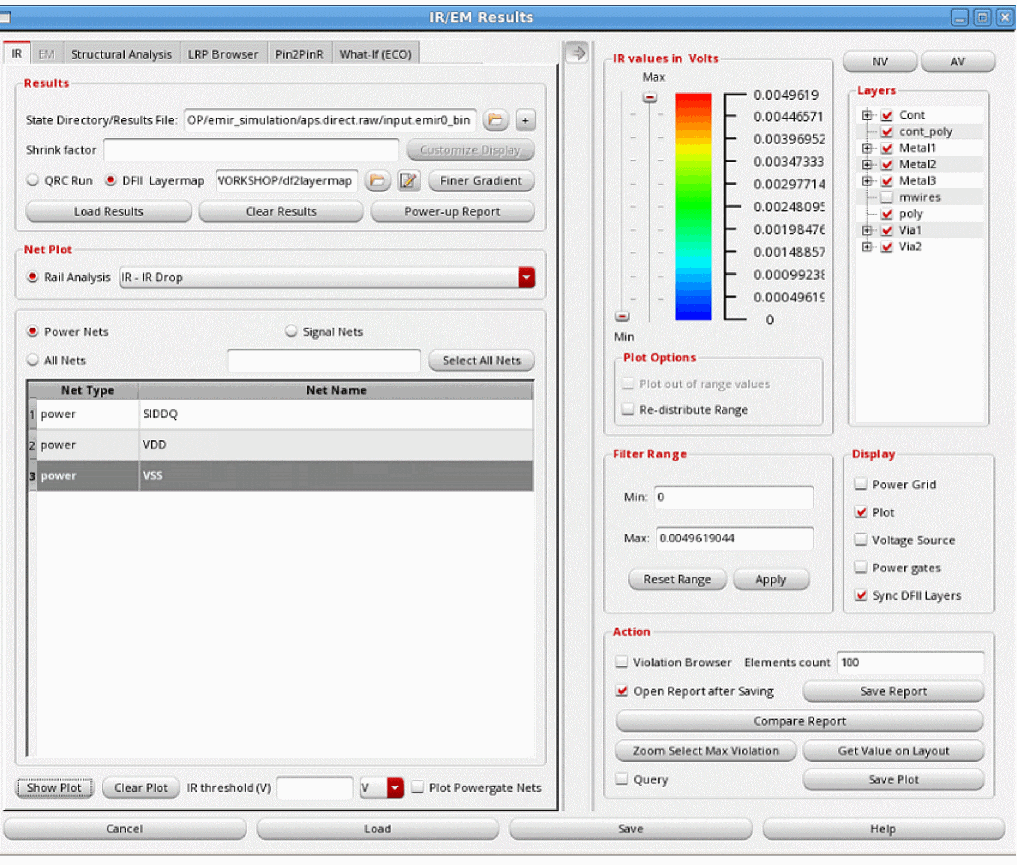
Task: Browse for the State Directory/Results File folder
Action: pyautogui.click(x=495, y=120)
